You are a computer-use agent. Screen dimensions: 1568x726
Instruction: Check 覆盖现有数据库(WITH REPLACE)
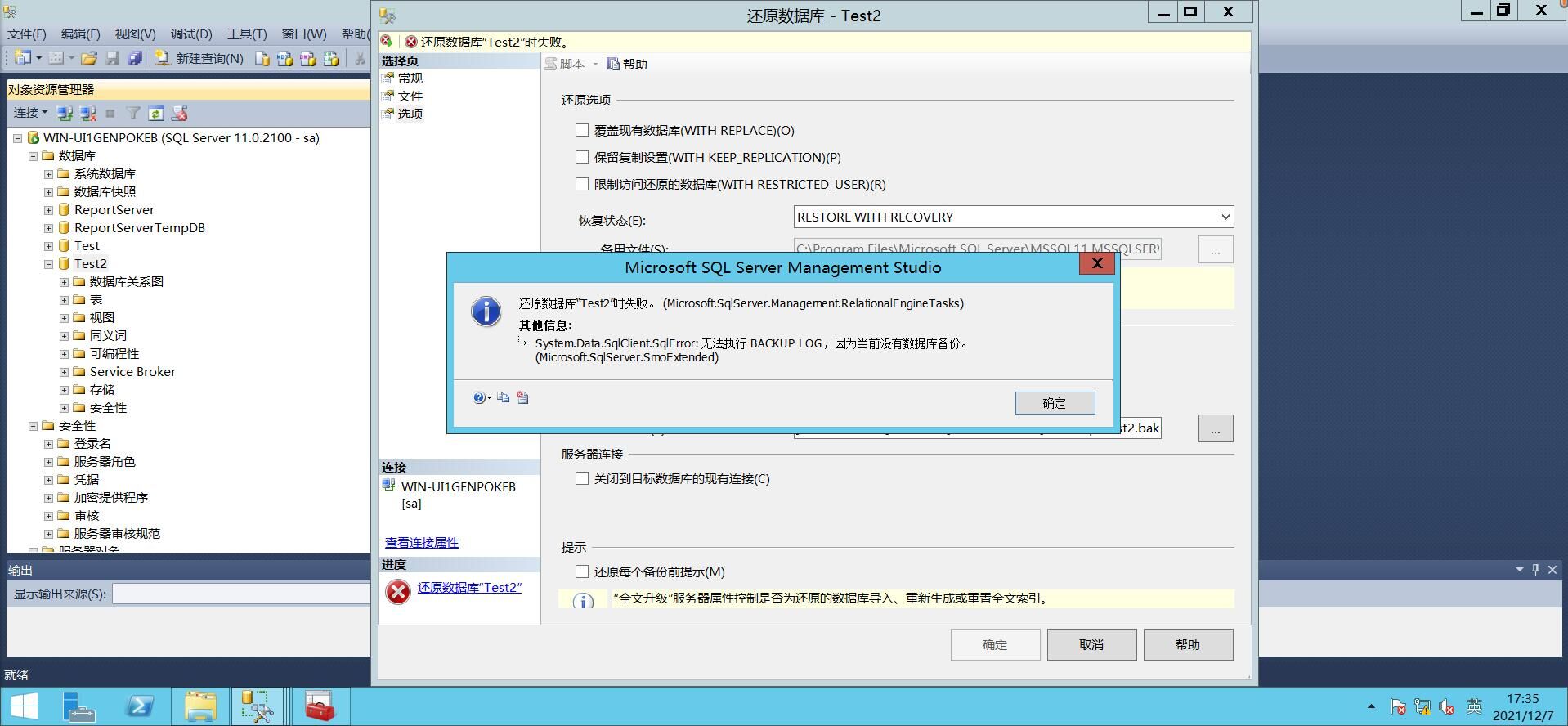pos(582,130)
